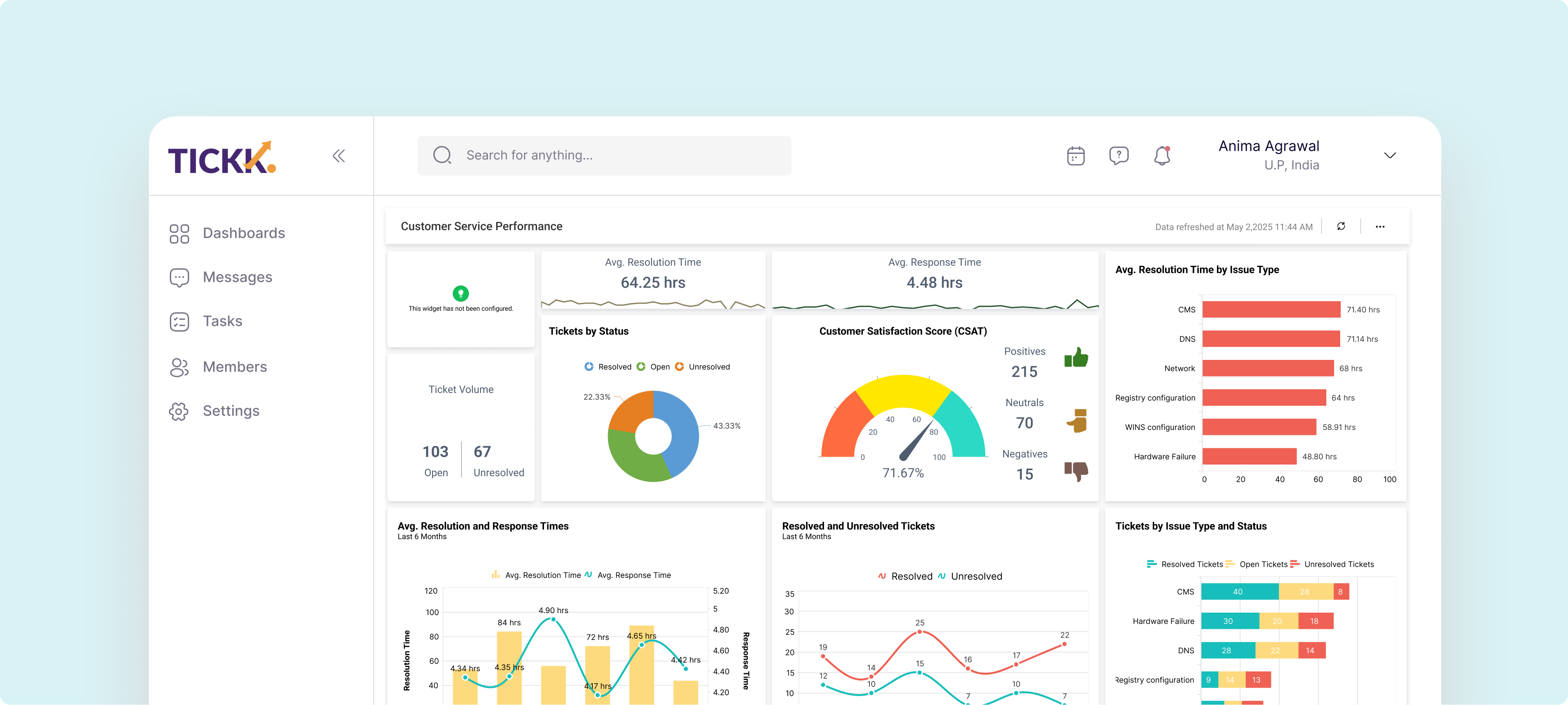
Task: Toggle Unresolved line legend item
Action: point(970,576)
